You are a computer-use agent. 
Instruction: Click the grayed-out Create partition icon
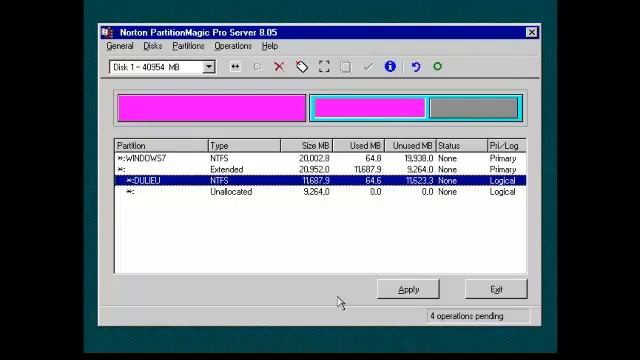pos(257,67)
